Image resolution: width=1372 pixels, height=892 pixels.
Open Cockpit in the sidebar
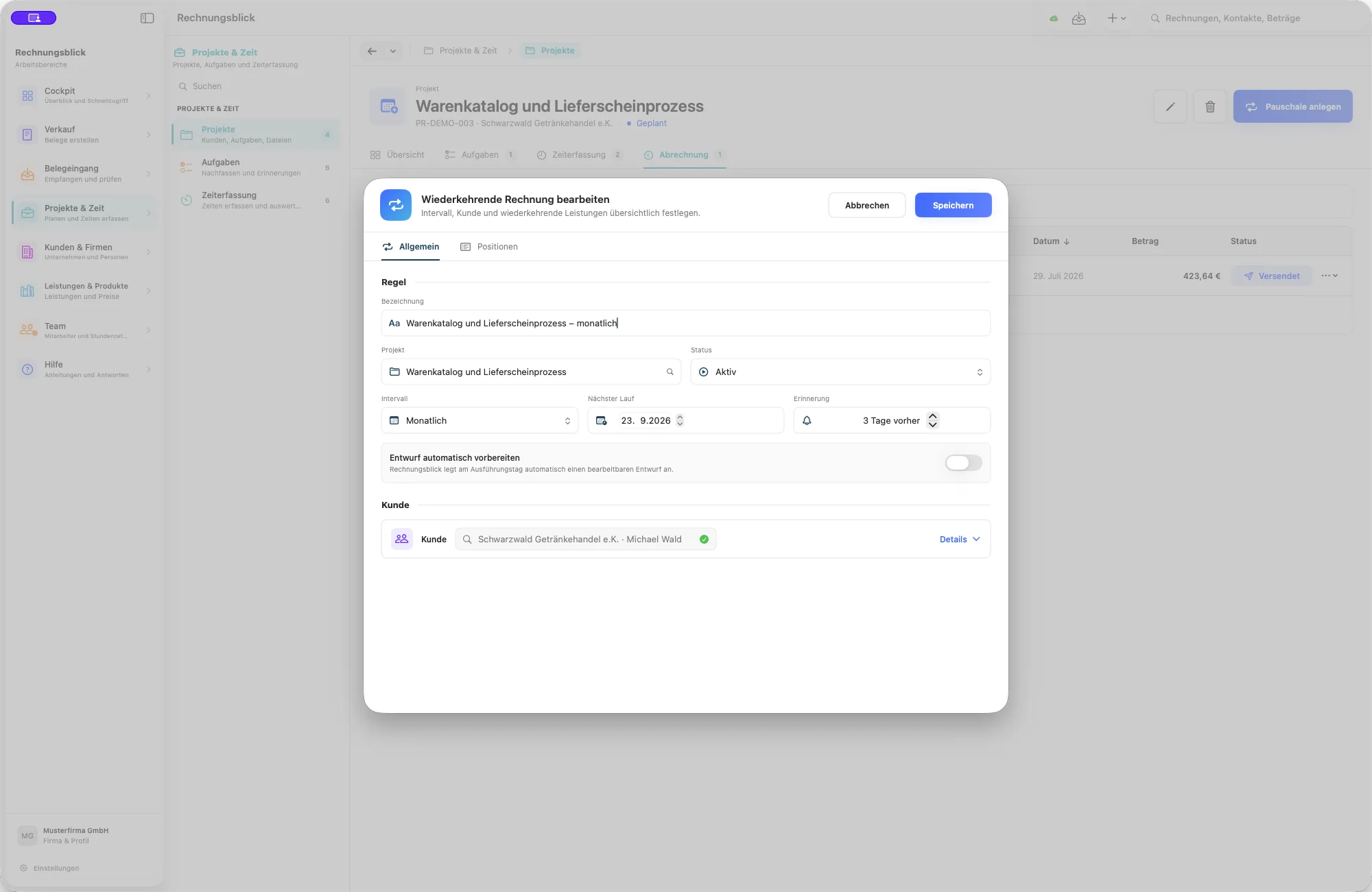click(85, 95)
